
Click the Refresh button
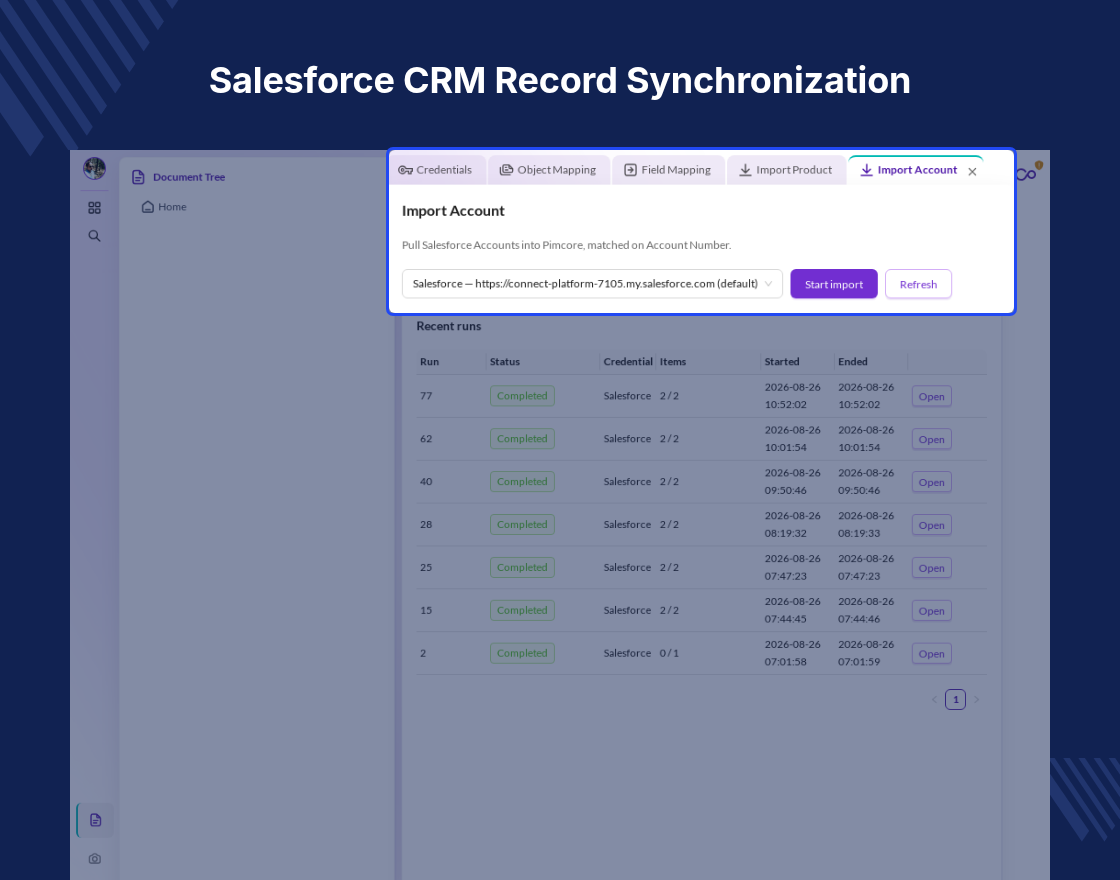click(919, 284)
